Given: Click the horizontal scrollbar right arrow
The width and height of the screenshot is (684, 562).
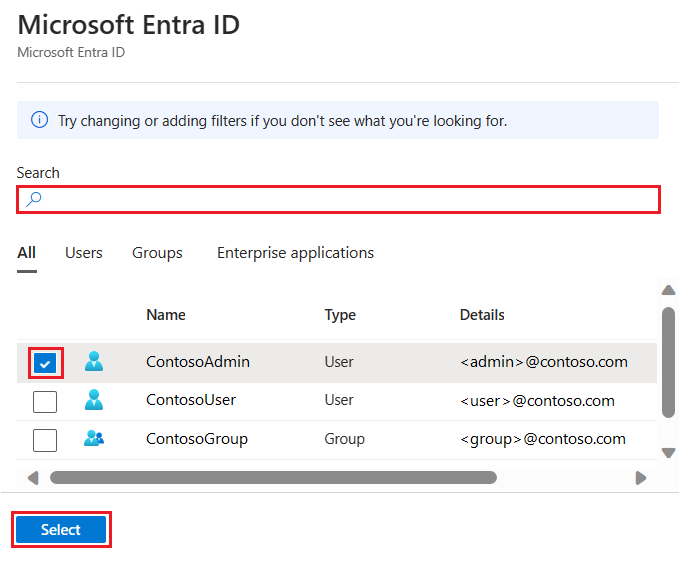Looking at the screenshot, I should coord(641,478).
